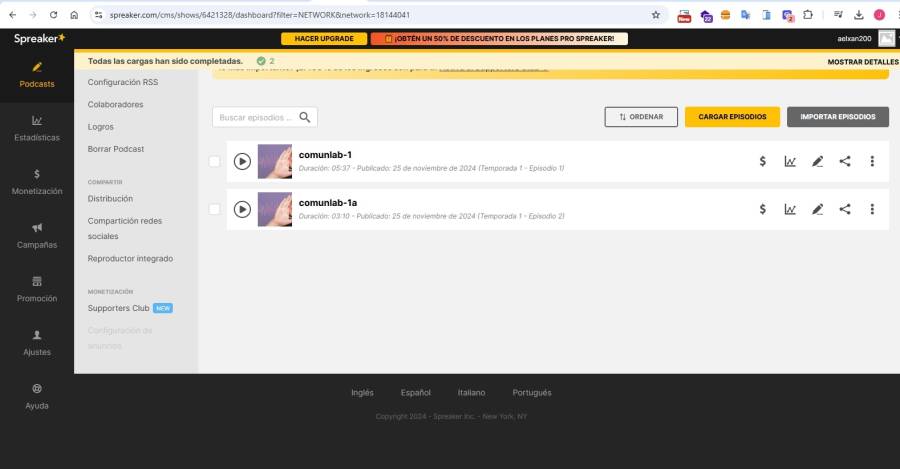Open the comunlab-1 episode title
Screen dimensions: 900x469
coord(325,155)
